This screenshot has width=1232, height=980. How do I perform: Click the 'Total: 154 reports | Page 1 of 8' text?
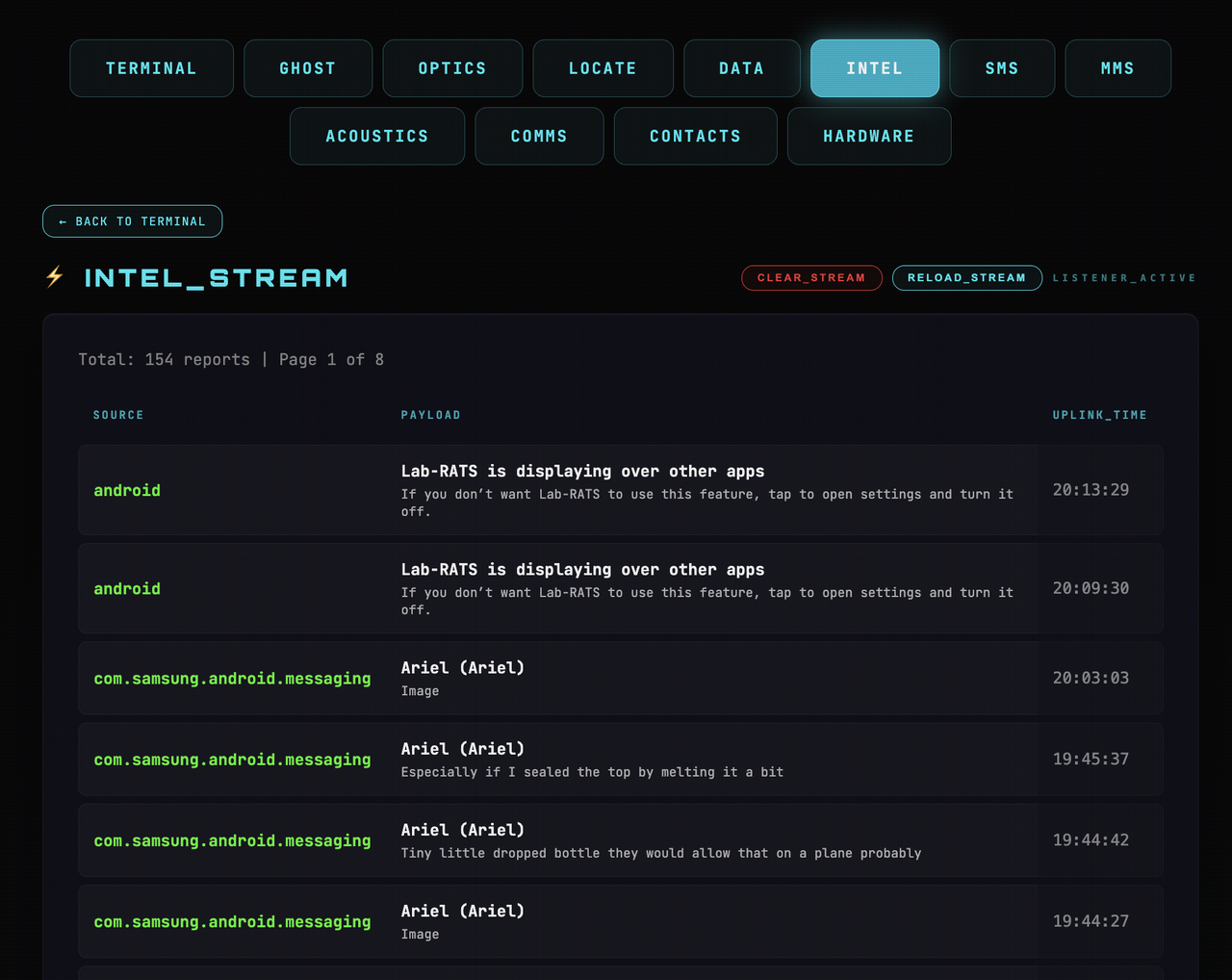click(x=231, y=359)
